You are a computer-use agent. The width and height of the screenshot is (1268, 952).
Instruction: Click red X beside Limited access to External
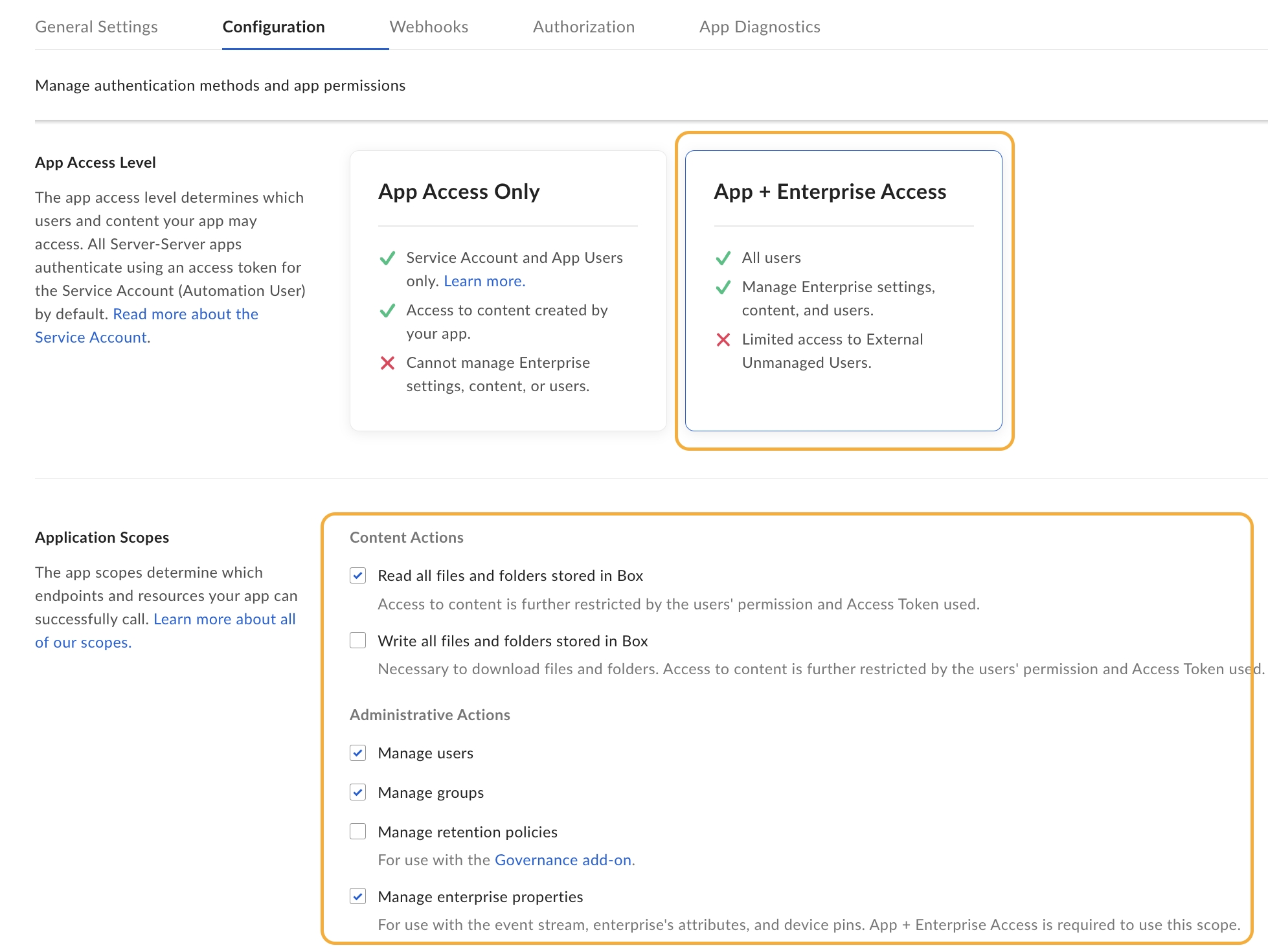point(723,339)
